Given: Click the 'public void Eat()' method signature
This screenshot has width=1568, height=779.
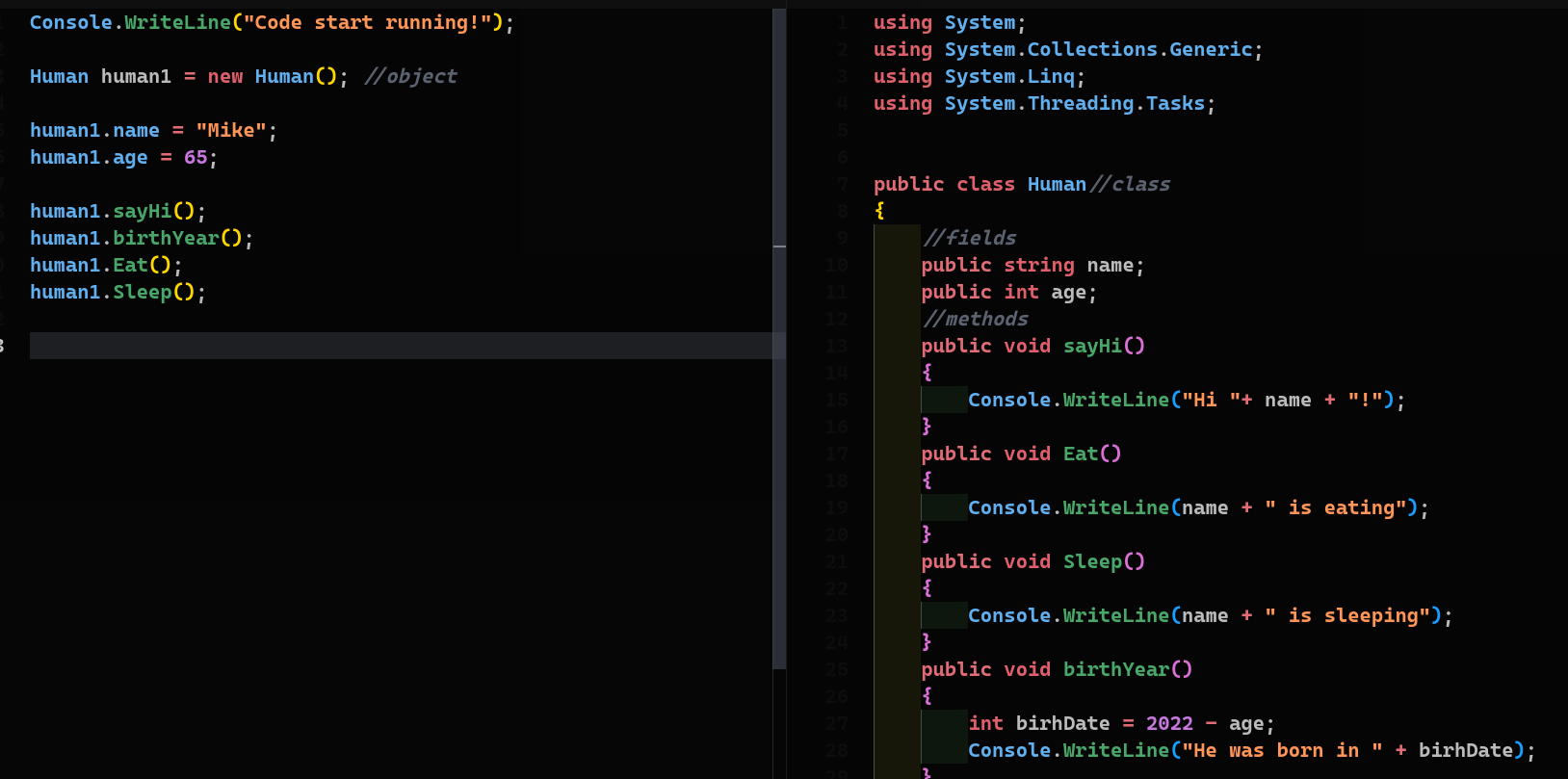Looking at the screenshot, I should pyautogui.click(x=1022, y=454).
